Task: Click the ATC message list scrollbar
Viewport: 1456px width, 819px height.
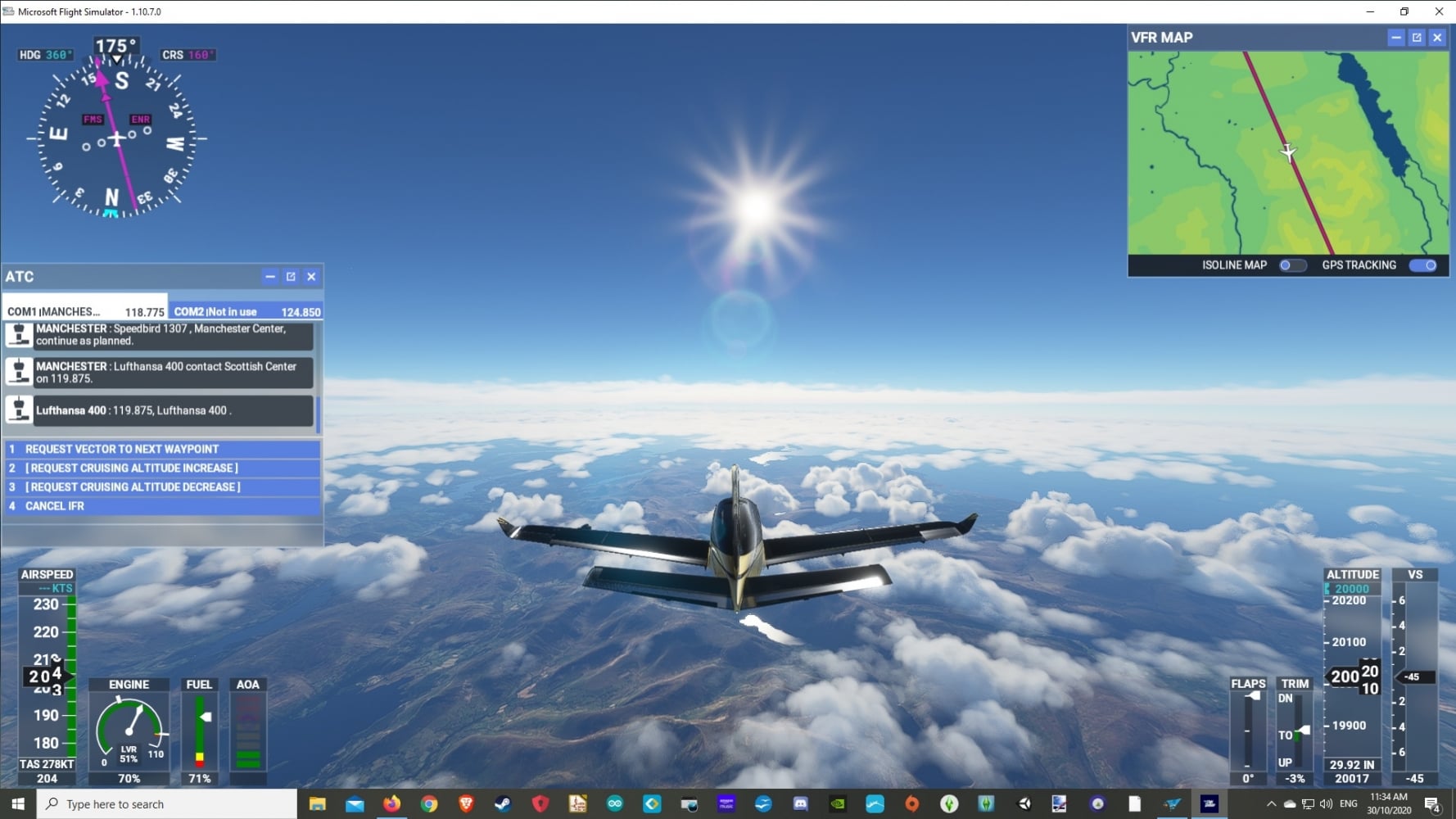Action: pos(319,414)
